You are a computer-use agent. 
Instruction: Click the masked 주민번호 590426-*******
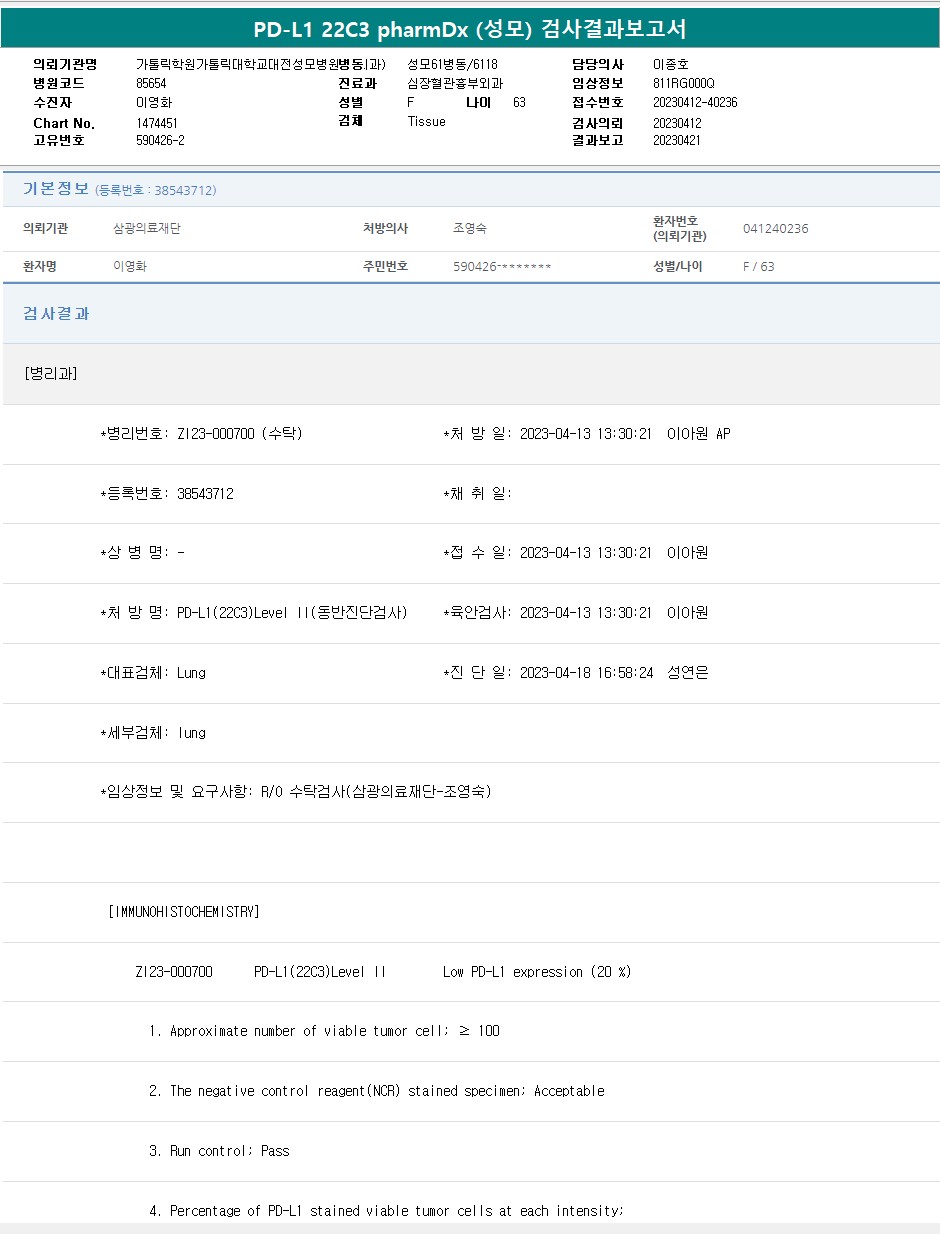[502, 266]
